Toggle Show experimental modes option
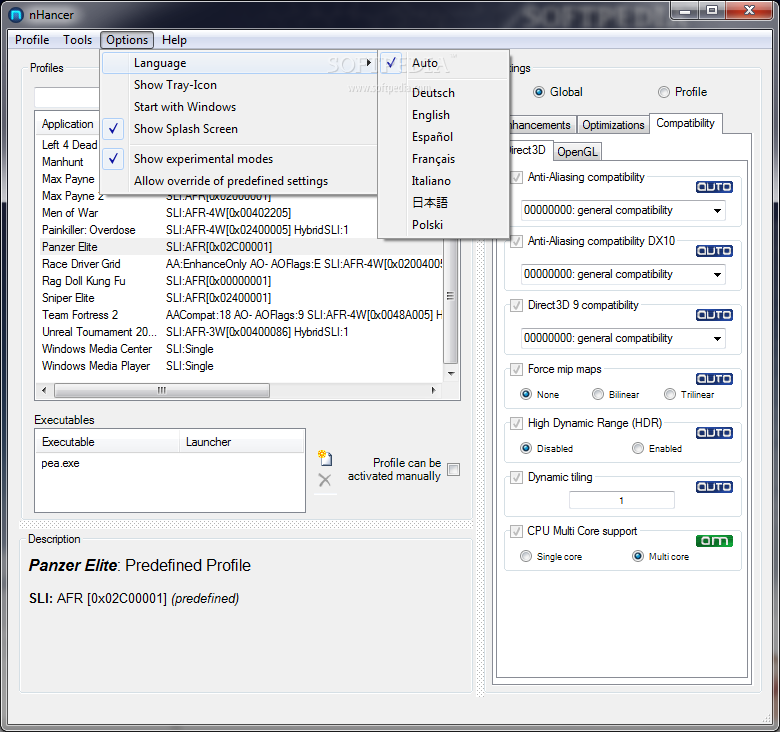The image size is (780, 732). click(x=239, y=159)
